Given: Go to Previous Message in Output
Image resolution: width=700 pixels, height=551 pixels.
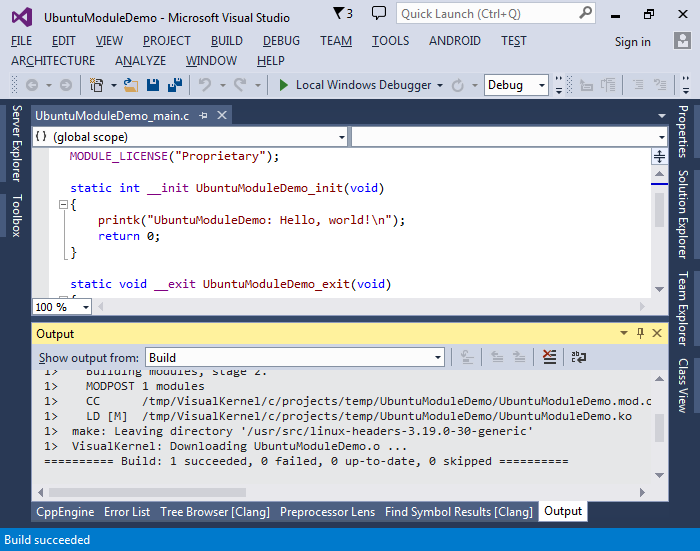Looking at the screenshot, I should click(497, 357).
